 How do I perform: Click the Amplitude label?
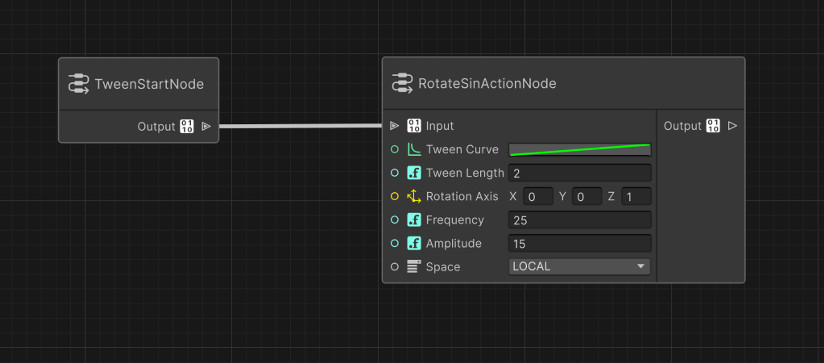(x=454, y=243)
